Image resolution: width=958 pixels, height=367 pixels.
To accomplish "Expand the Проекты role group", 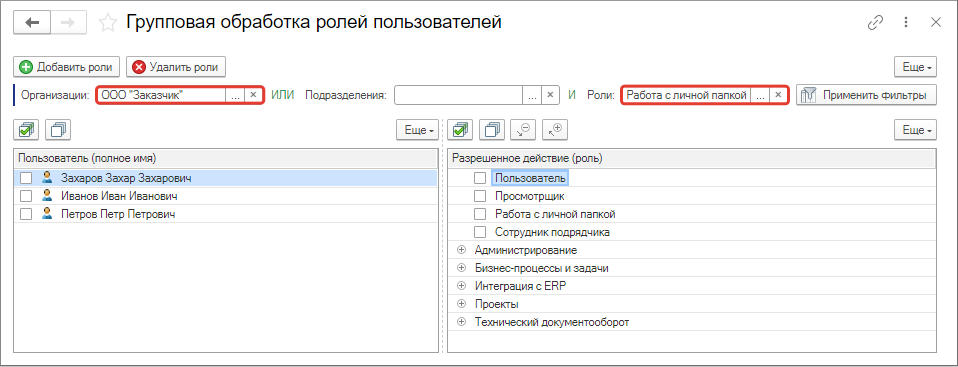I will [x=461, y=303].
